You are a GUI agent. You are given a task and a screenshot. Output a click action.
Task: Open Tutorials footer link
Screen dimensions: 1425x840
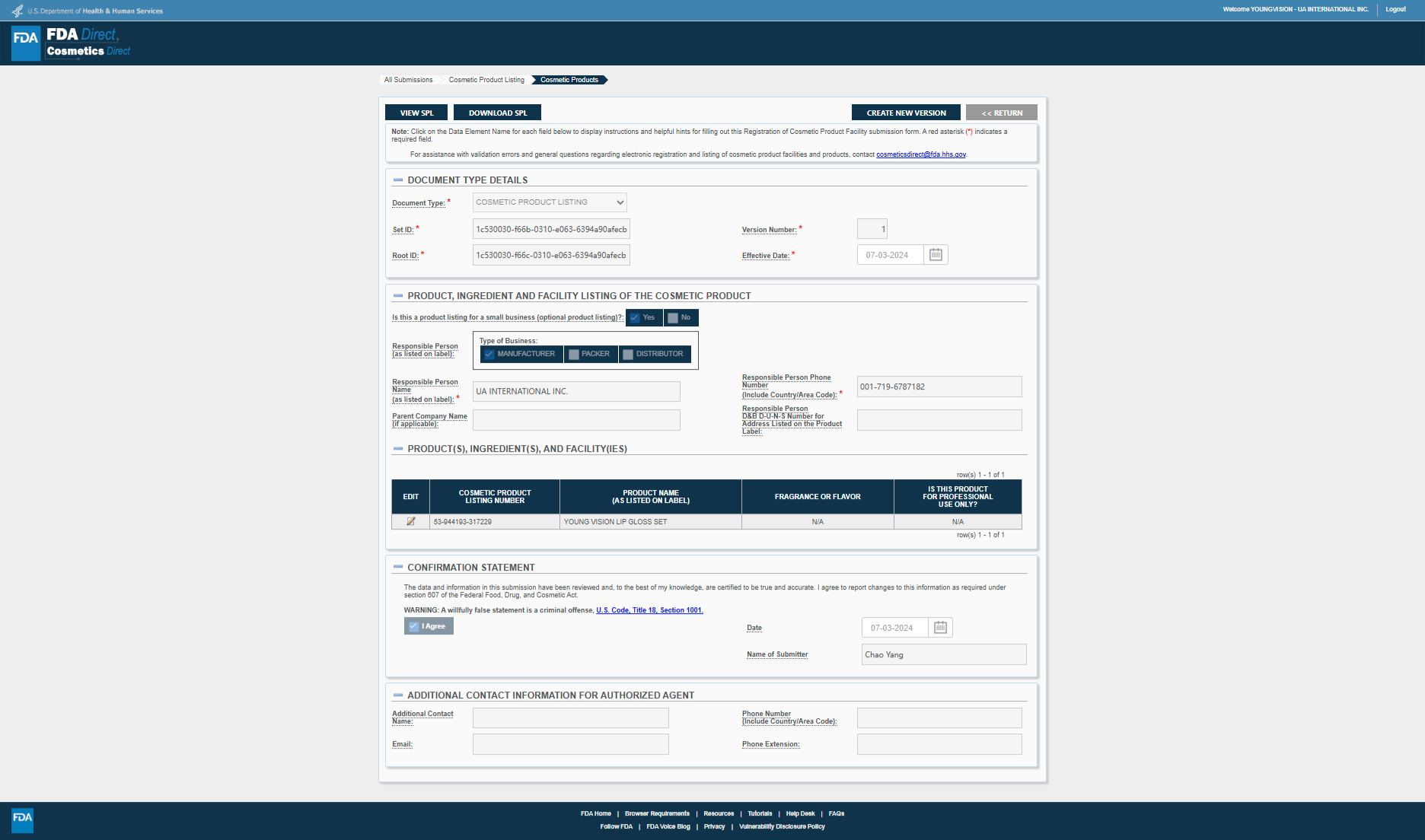pyautogui.click(x=760, y=814)
